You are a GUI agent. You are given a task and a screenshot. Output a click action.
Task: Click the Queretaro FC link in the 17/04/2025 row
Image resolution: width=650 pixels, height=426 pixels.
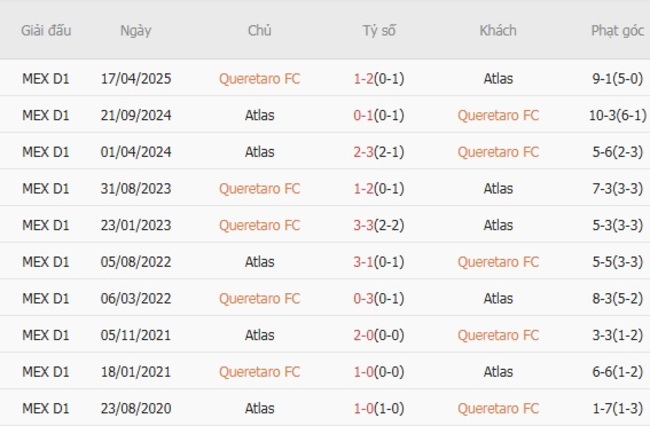(259, 78)
